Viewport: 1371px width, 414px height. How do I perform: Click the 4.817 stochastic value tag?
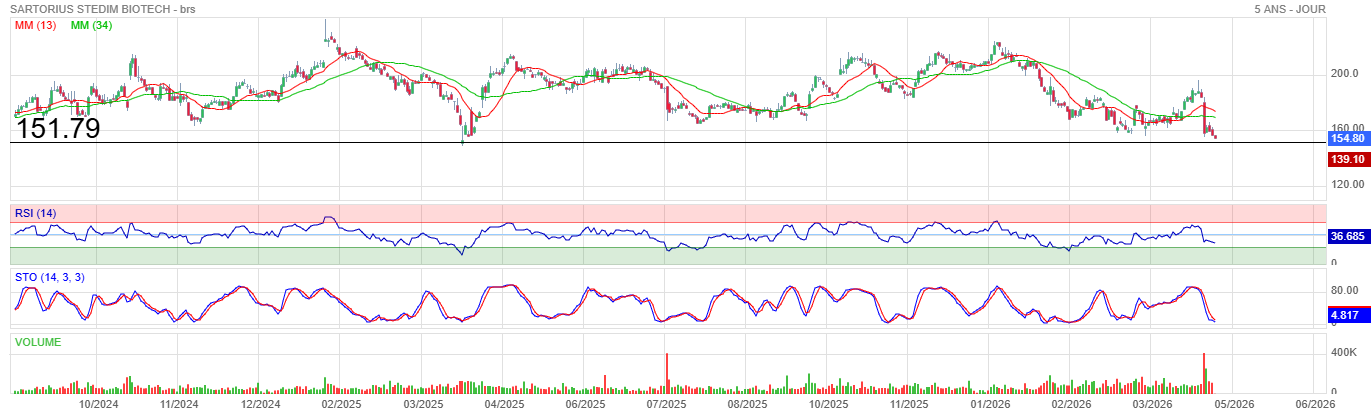(x=1345, y=315)
